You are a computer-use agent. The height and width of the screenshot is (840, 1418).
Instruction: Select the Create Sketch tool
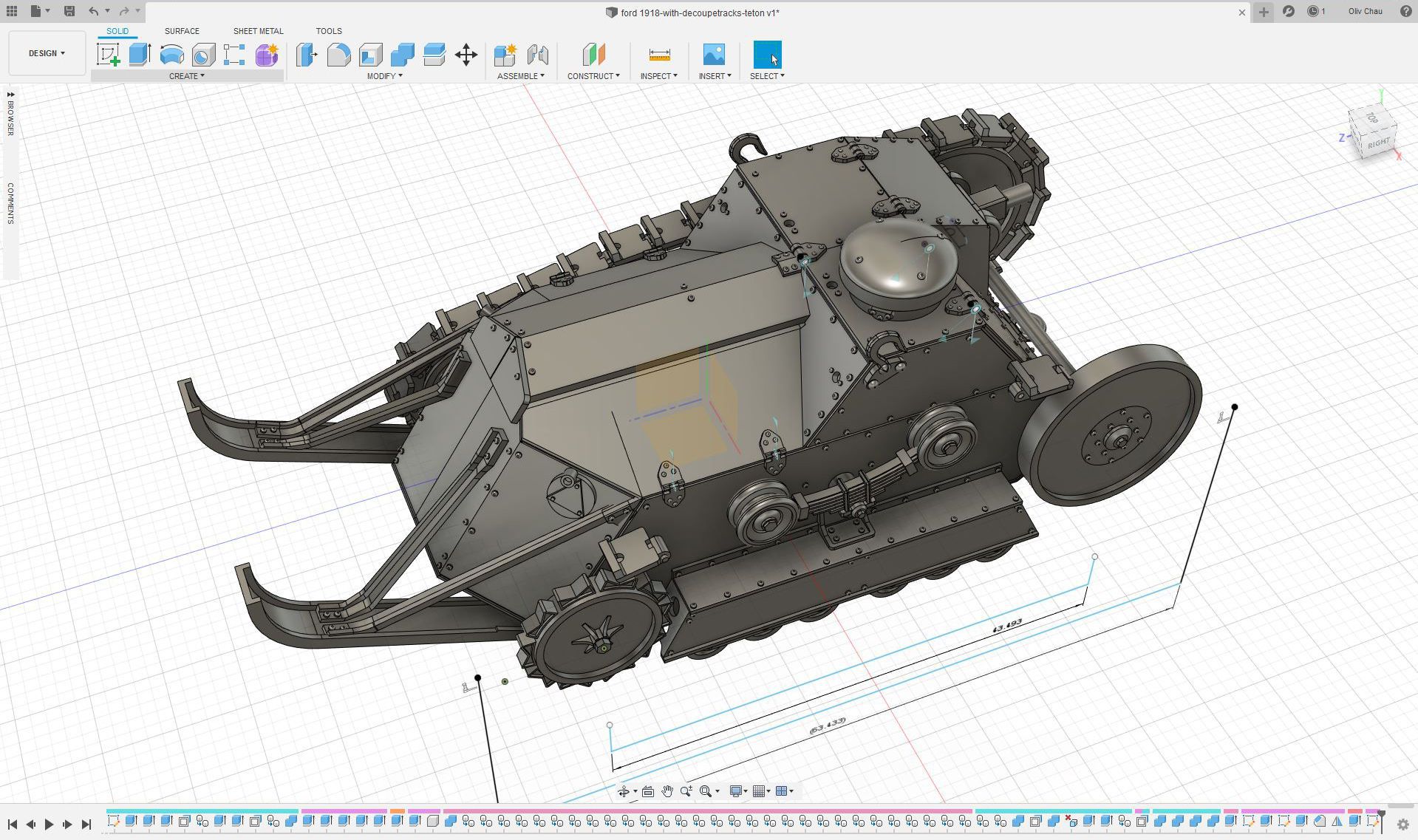pos(108,55)
